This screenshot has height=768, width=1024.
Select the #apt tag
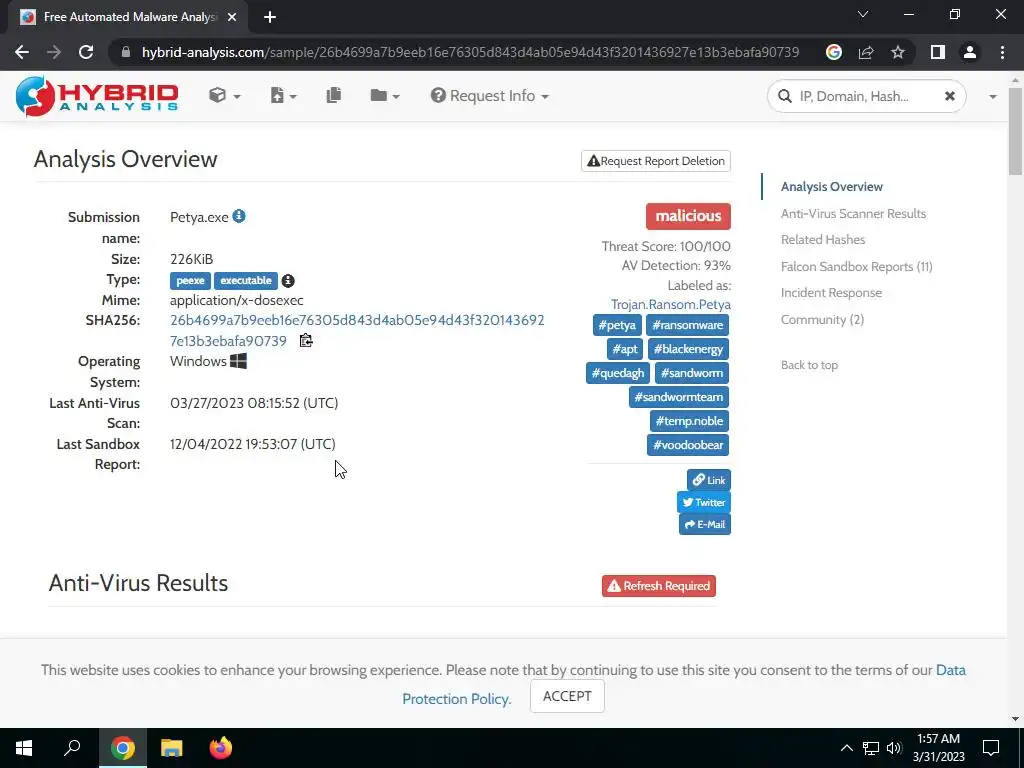[625, 349]
